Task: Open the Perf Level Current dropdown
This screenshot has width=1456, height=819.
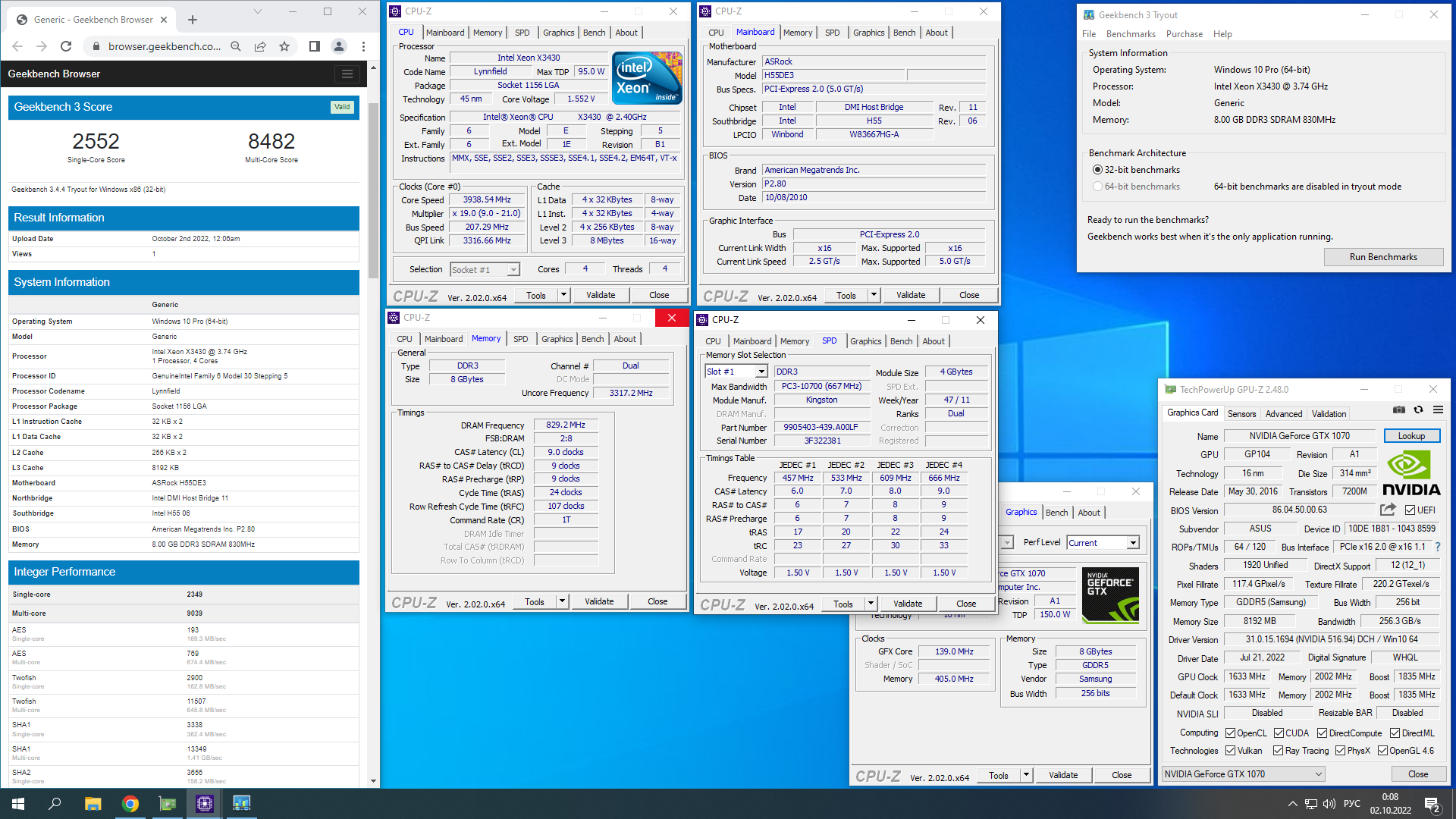Action: (x=1103, y=543)
